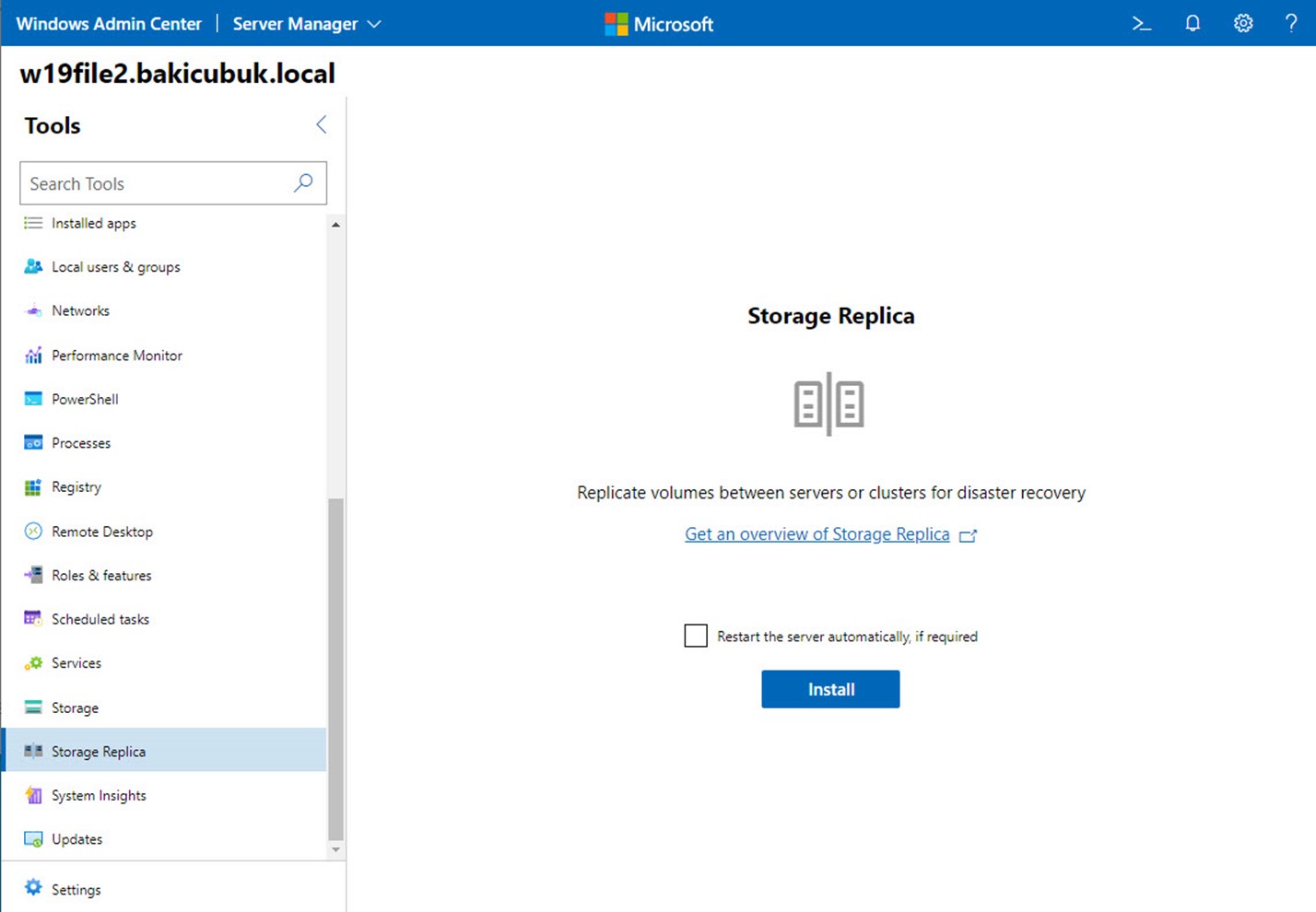The width and height of the screenshot is (1316, 912).
Task: Click the tools list scrollbar thumb
Action: click(335, 670)
